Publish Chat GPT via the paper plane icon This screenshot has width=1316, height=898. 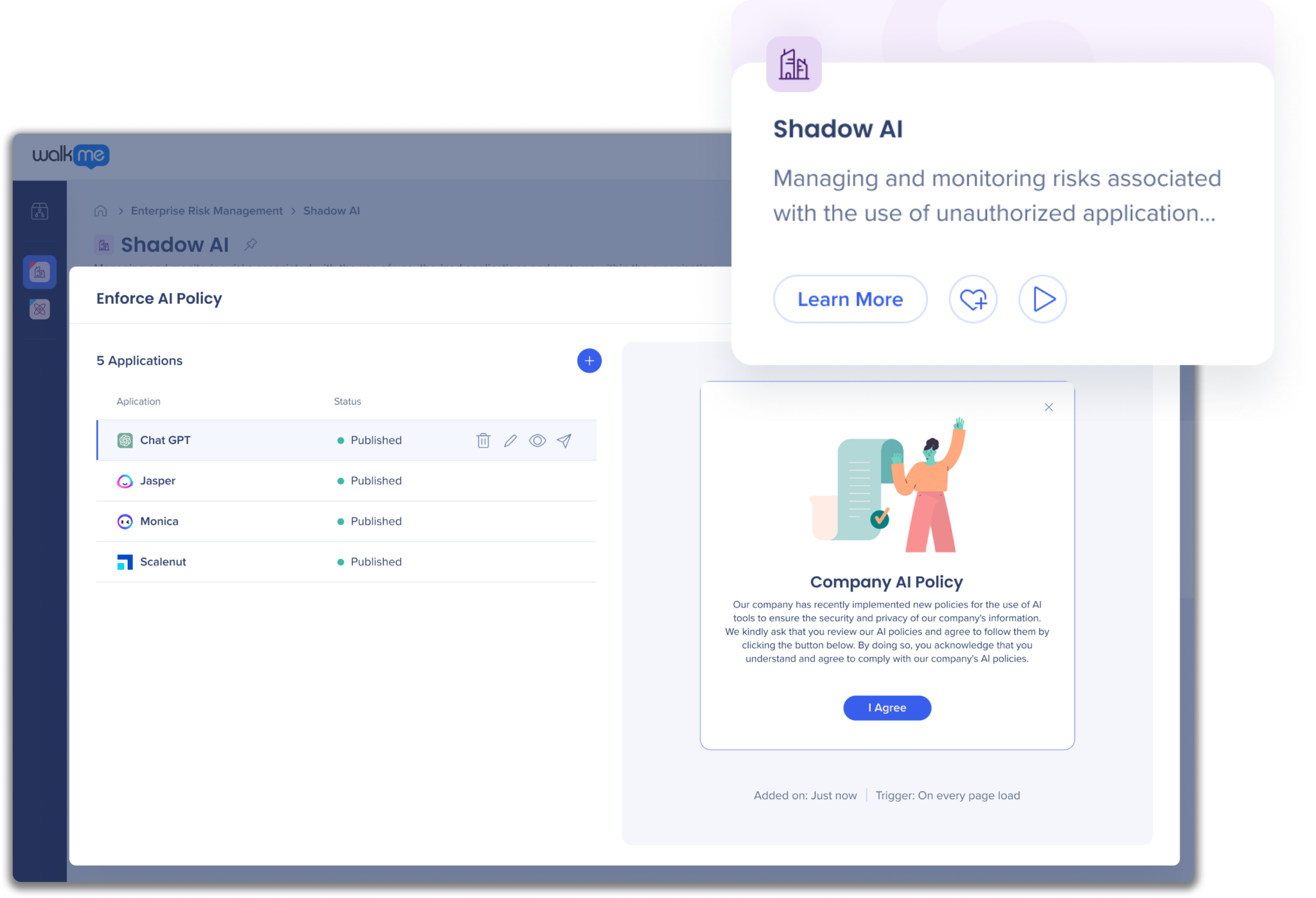[x=564, y=441]
